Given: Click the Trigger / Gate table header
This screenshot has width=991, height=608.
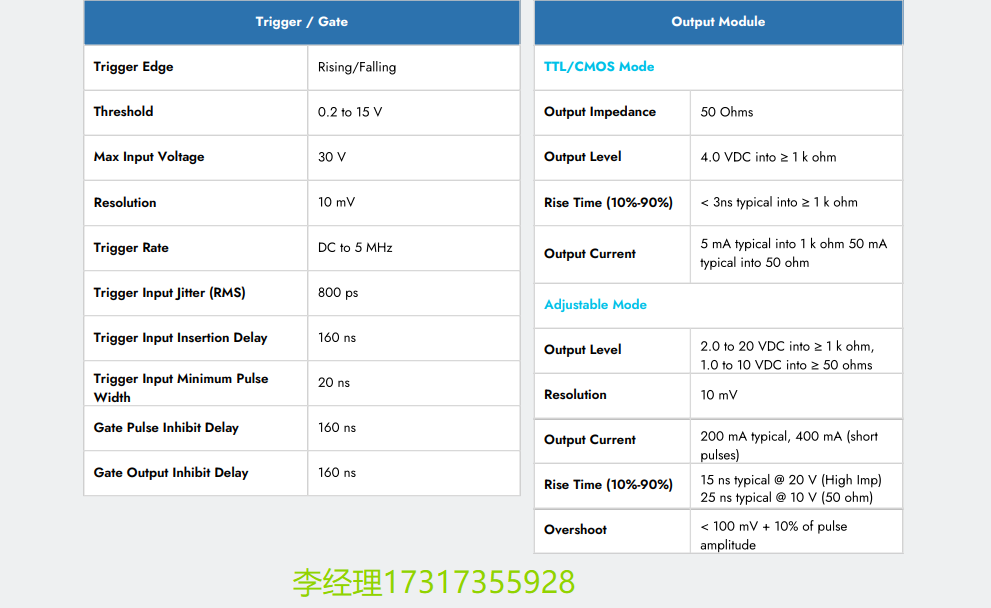Looking at the screenshot, I should point(301,22).
